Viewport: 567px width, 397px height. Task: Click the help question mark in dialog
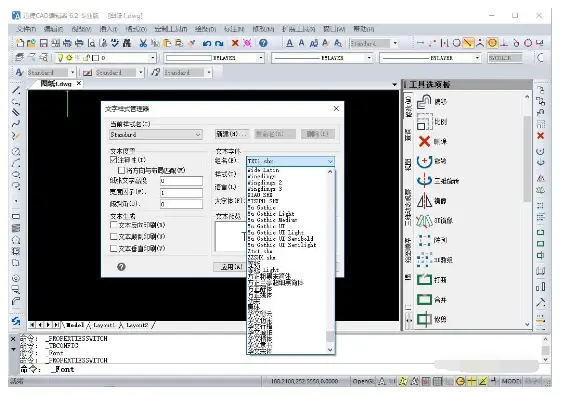pos(122,267)
